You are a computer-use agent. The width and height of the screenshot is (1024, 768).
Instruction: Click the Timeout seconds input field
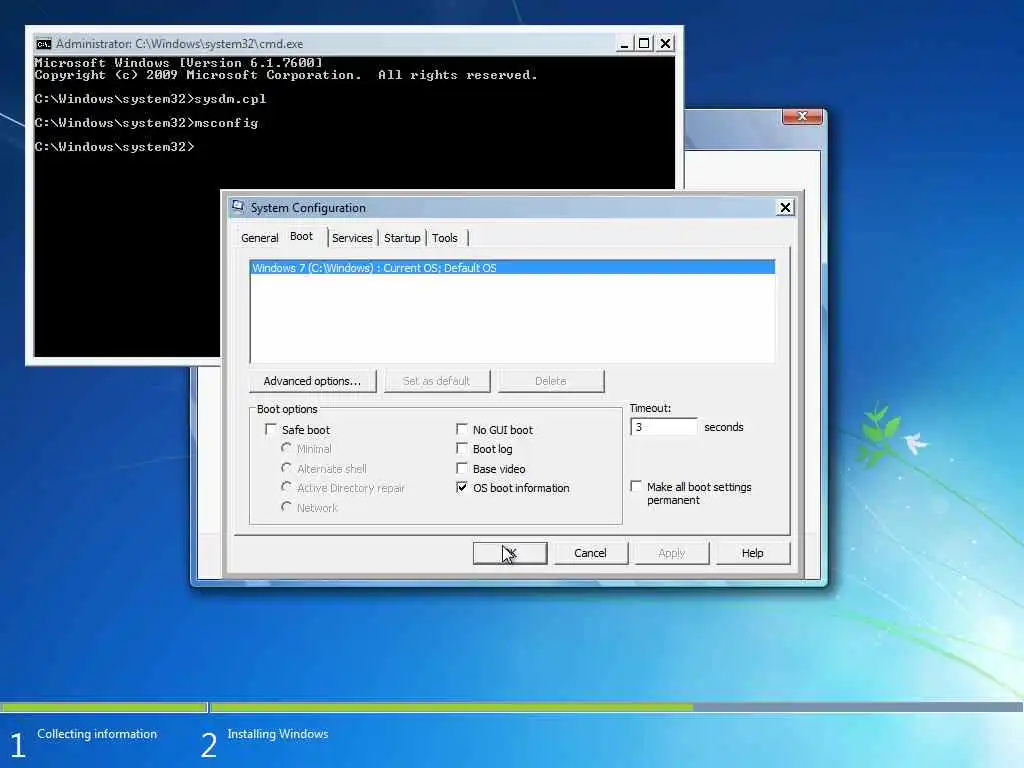664,426
